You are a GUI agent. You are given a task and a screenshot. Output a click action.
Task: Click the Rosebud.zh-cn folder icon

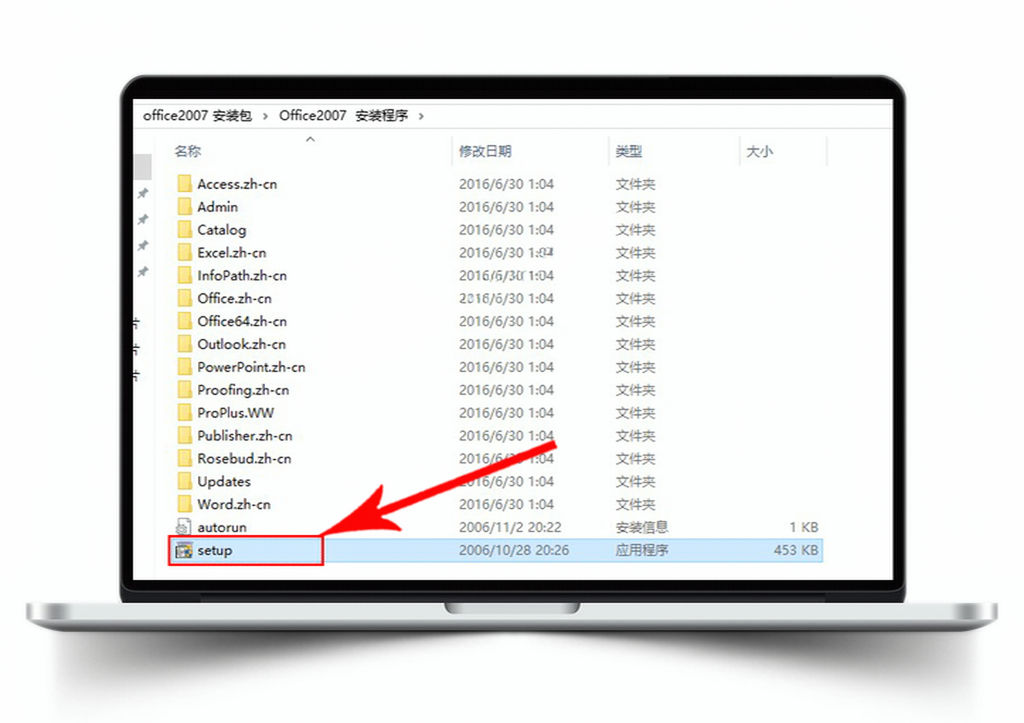pyautogui.click(x=184, y=458)
